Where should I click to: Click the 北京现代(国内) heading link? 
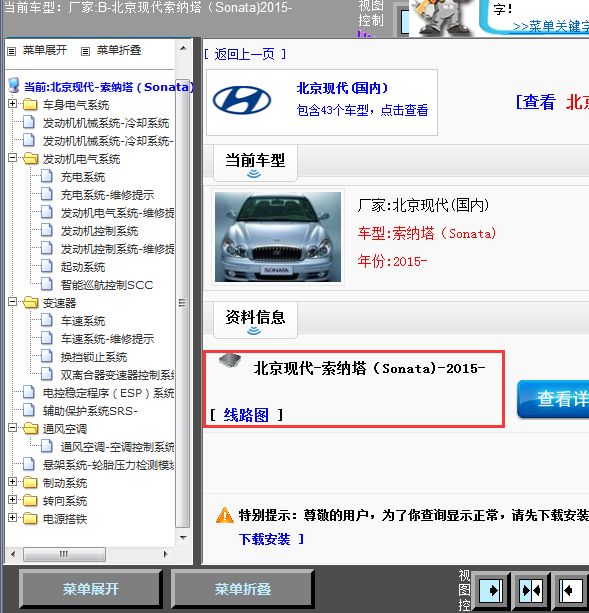(342, 88)
